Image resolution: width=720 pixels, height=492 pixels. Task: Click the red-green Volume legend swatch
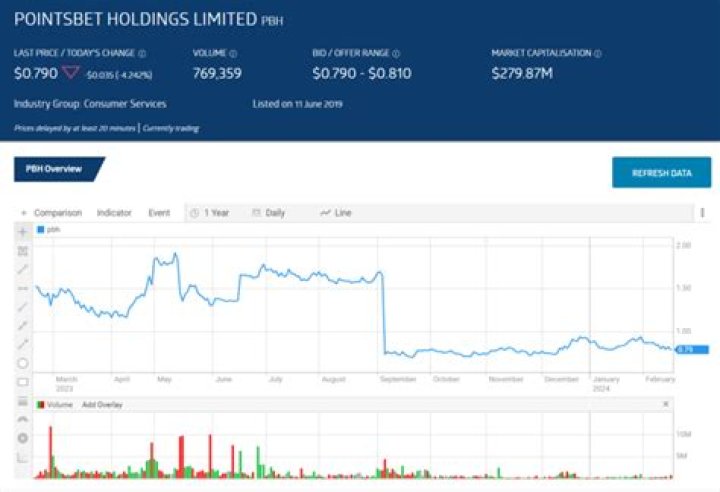pyautogui.click(x=40, y=405)
